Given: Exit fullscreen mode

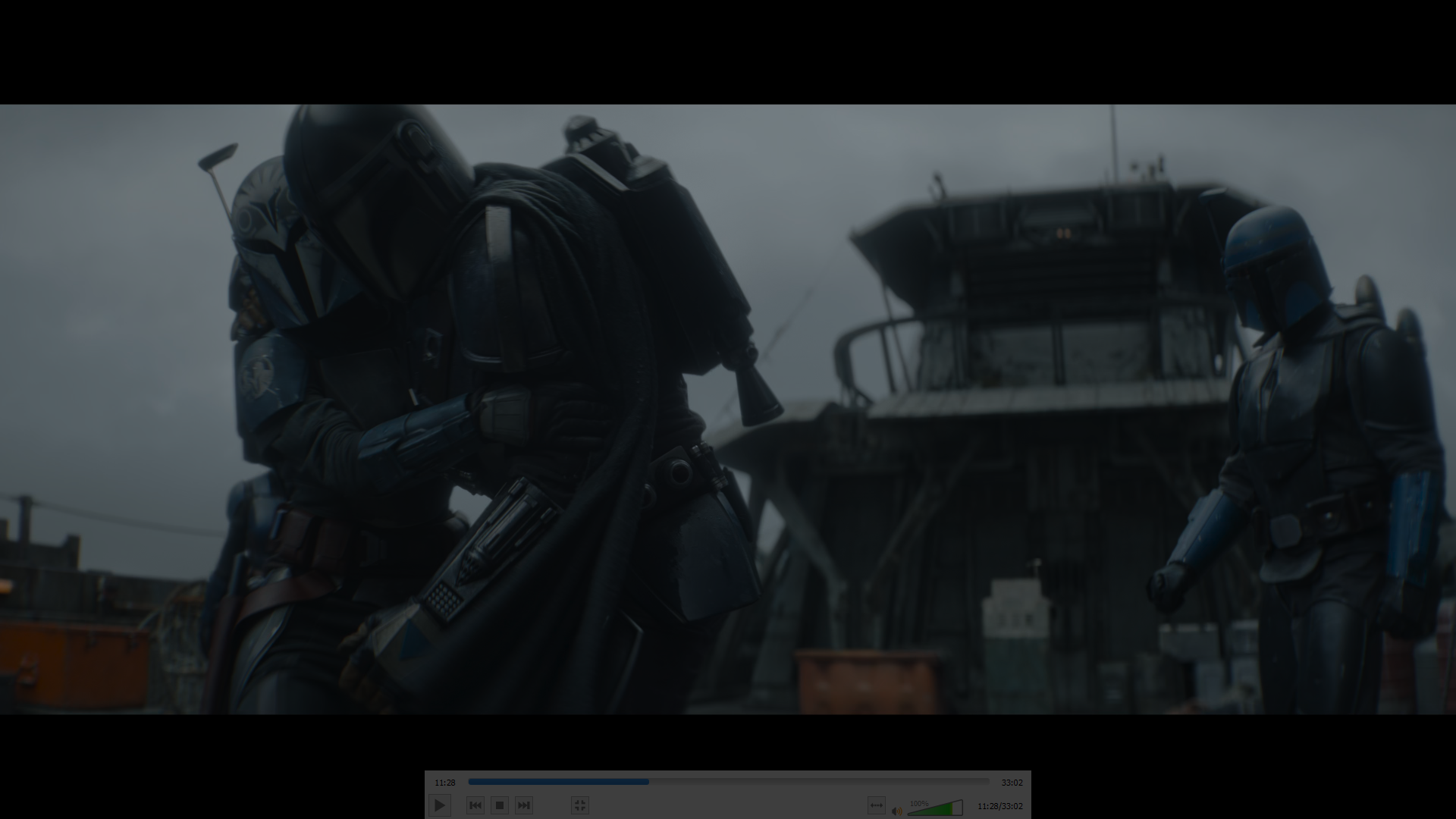Looking at the screenshot, I should click(x=580, y=805).
